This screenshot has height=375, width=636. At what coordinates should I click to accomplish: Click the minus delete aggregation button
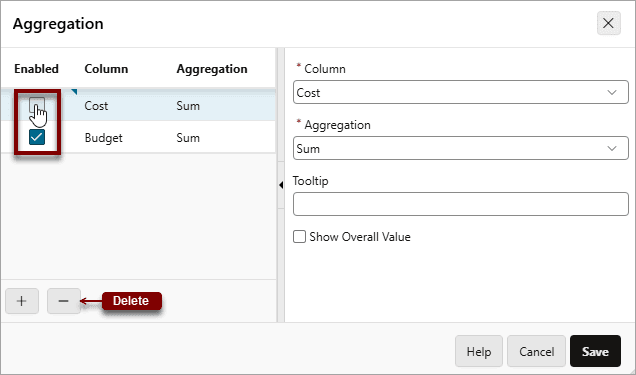(x=64, y=301)
